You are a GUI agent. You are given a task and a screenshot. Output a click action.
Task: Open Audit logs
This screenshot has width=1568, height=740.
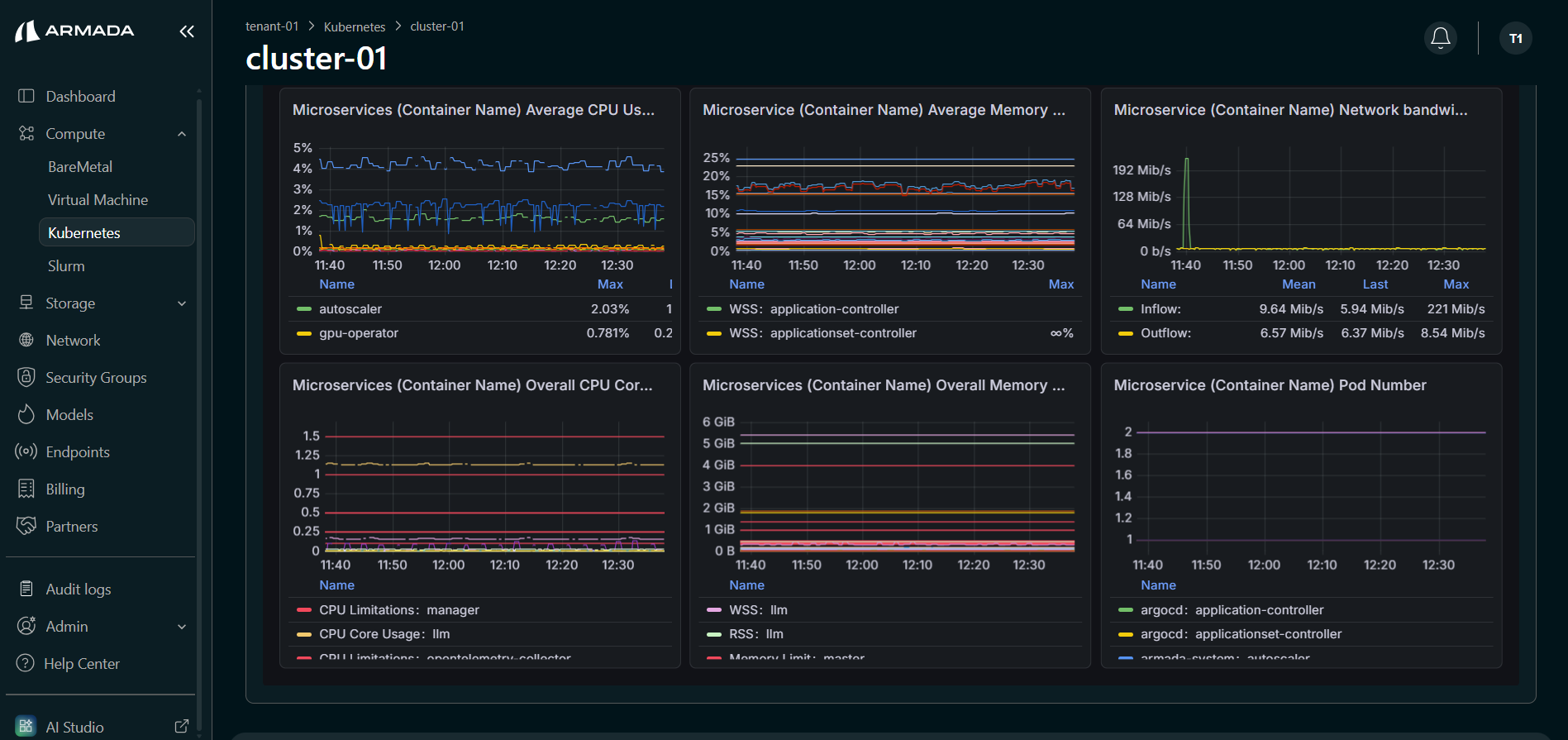pyautogui.click(x=79, y=589)
